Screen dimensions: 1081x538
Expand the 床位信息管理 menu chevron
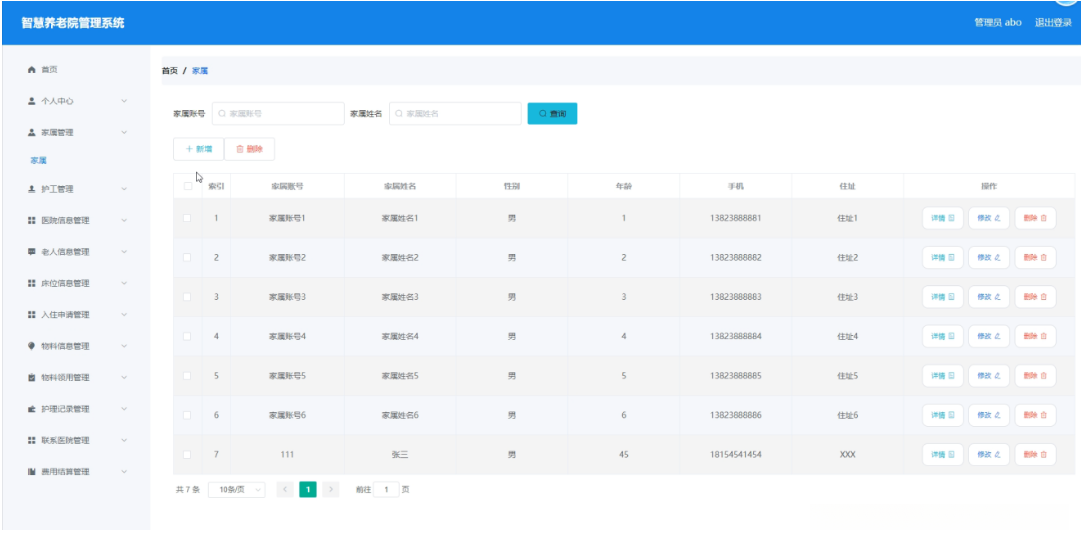[124, 283]
